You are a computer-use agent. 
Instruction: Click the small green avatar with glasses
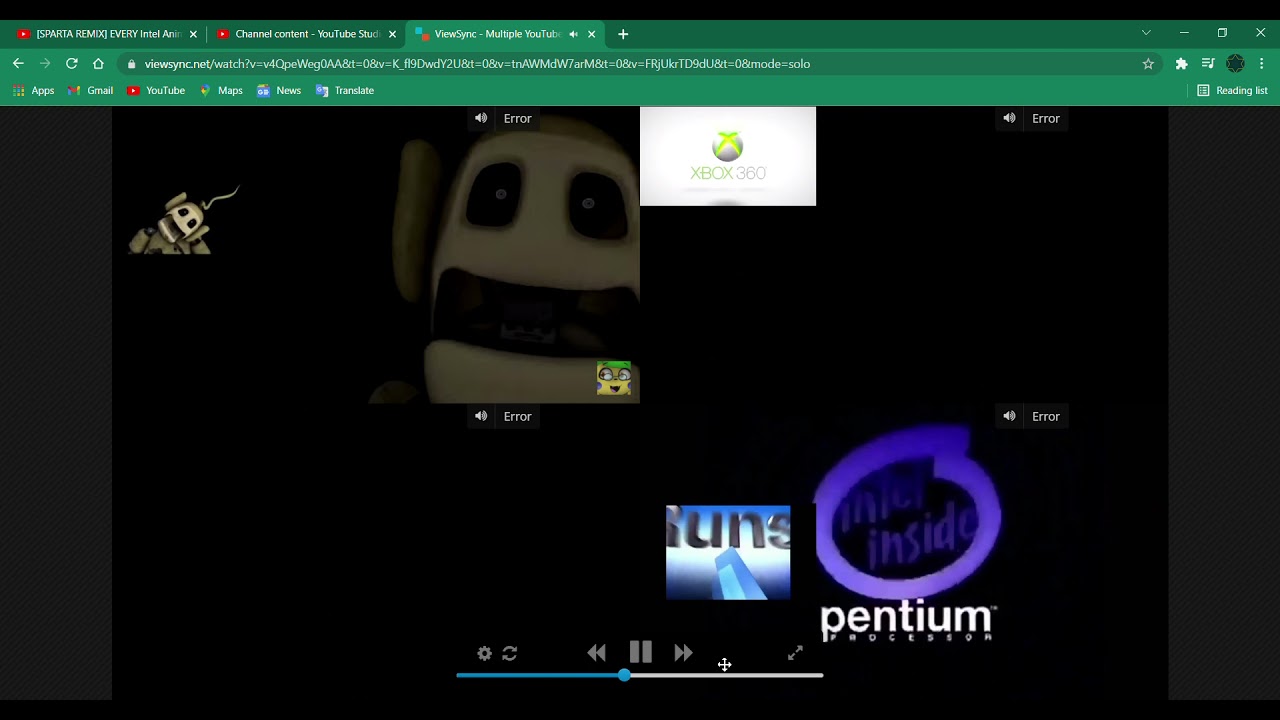614,378
